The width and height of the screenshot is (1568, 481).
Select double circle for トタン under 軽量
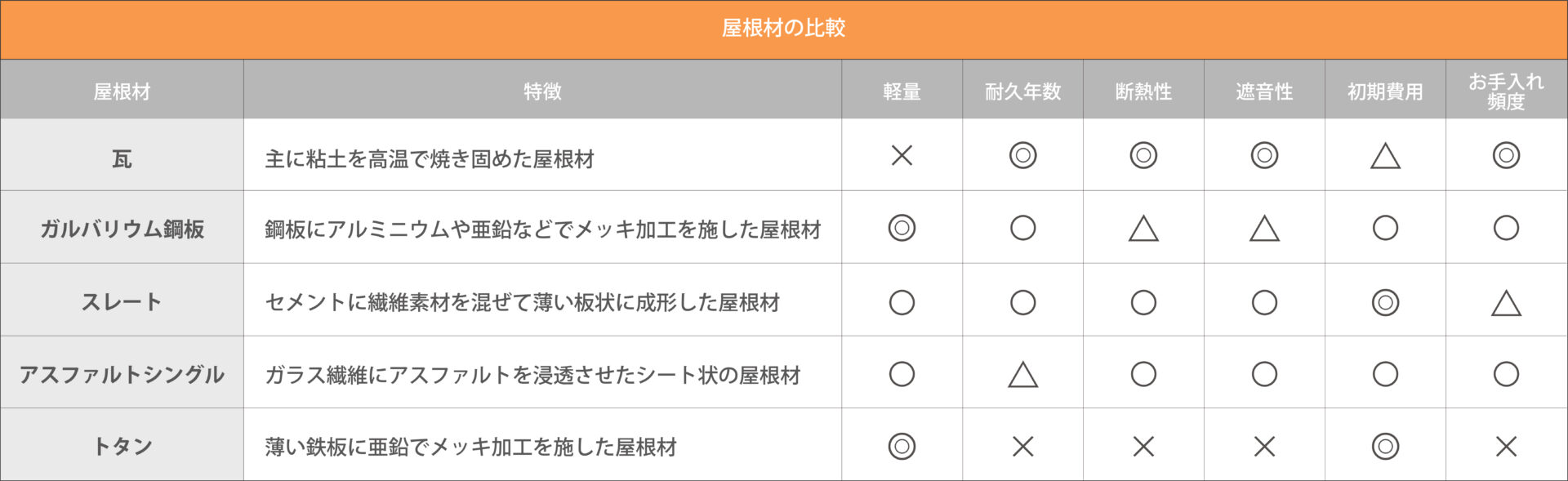tap(902, 447)
